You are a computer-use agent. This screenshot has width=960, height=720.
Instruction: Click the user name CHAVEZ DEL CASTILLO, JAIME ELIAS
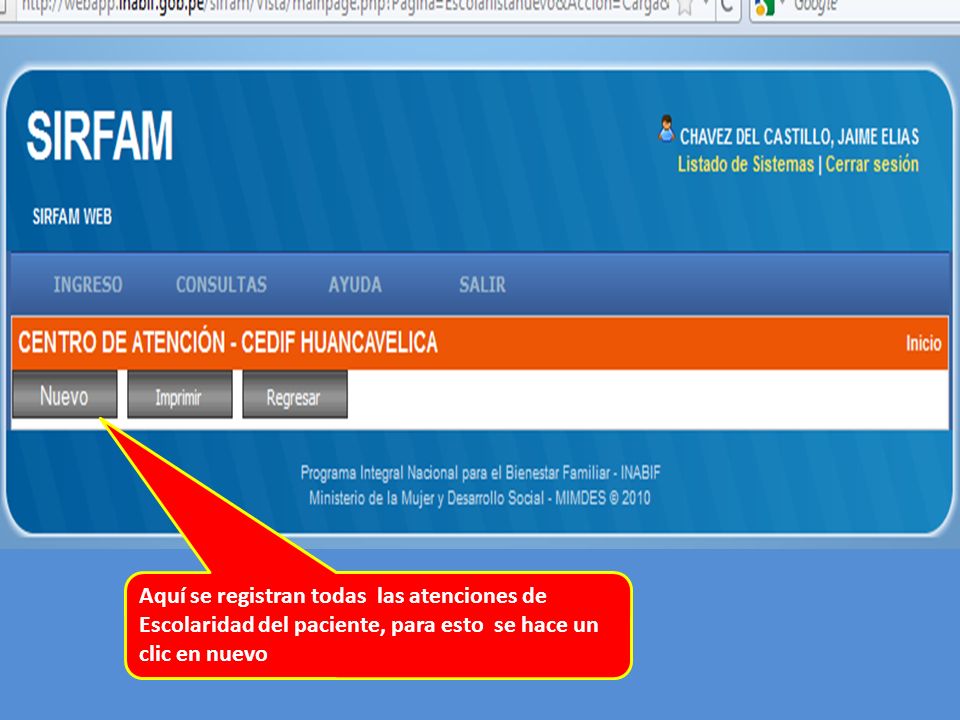(x=799, y=136)
